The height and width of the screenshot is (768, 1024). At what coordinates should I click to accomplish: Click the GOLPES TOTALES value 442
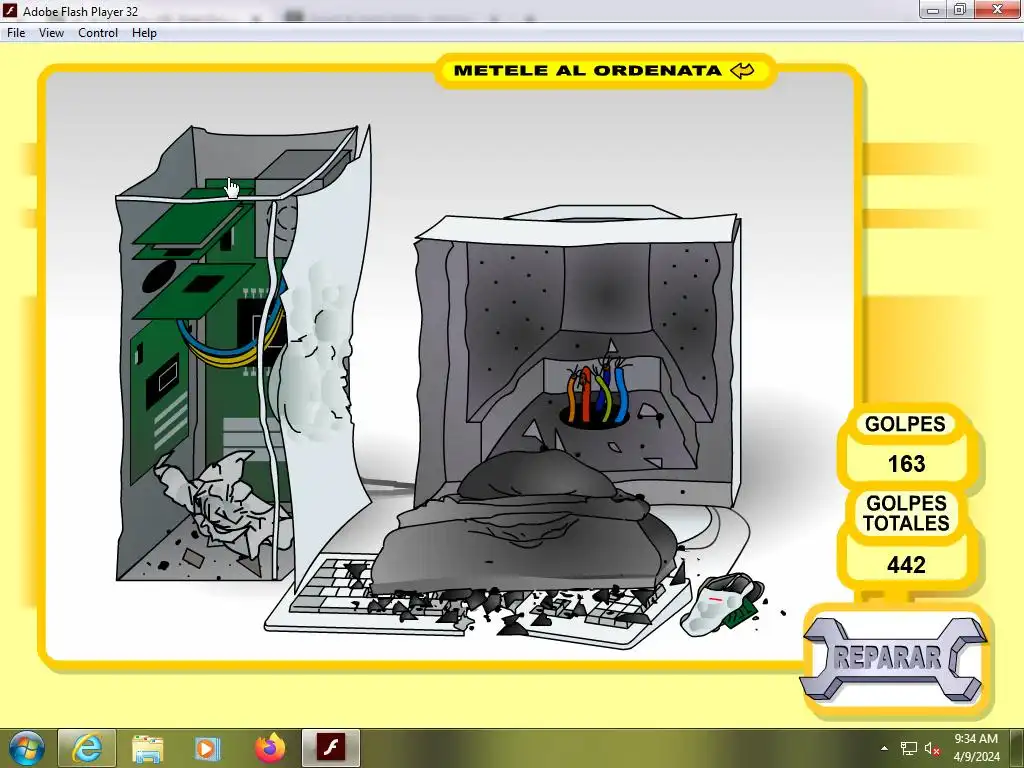point(906,565)
